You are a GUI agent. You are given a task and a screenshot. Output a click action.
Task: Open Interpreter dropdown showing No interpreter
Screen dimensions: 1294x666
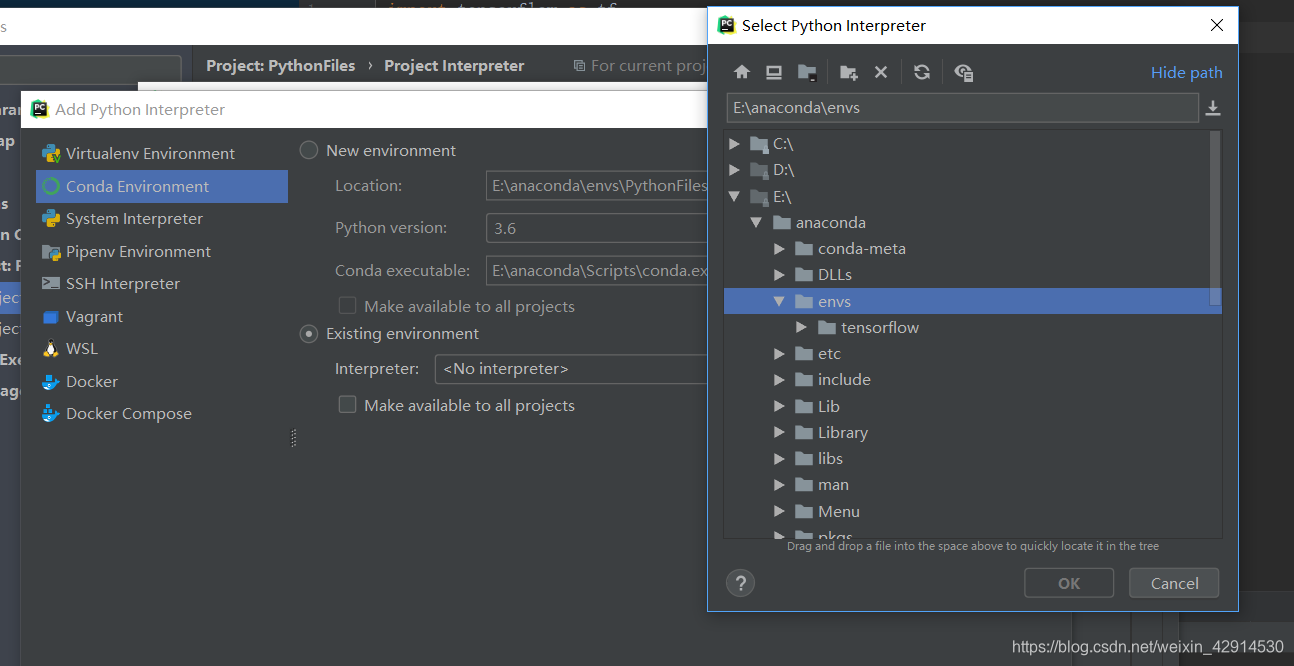(x=571, y=369)
